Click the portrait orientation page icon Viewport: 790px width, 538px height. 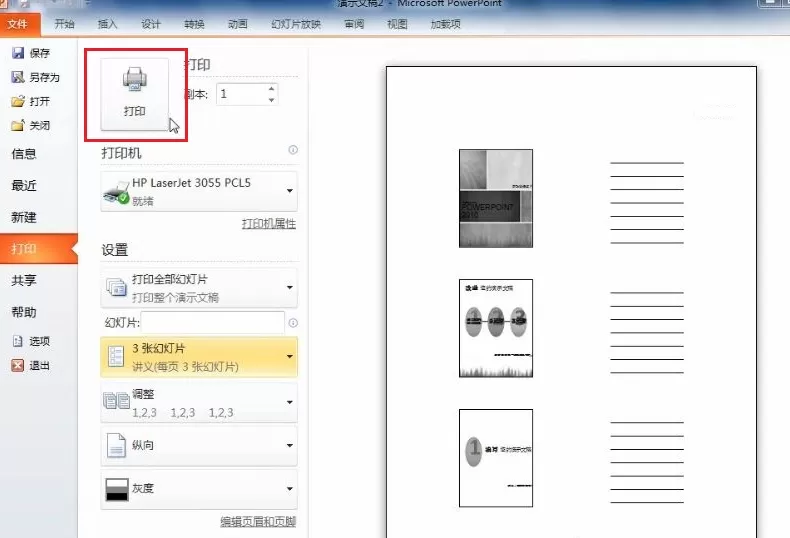coord(116,445)
